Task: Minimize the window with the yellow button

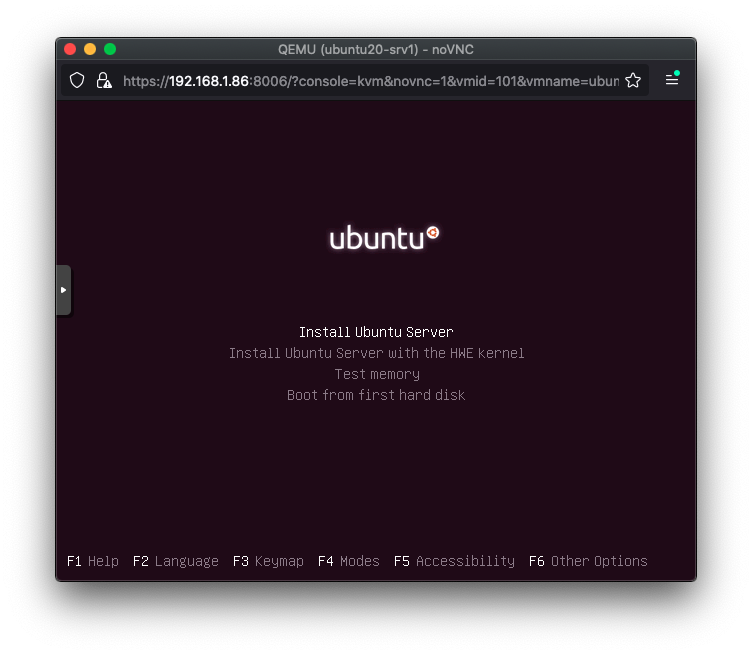Action: pos(90,49)
